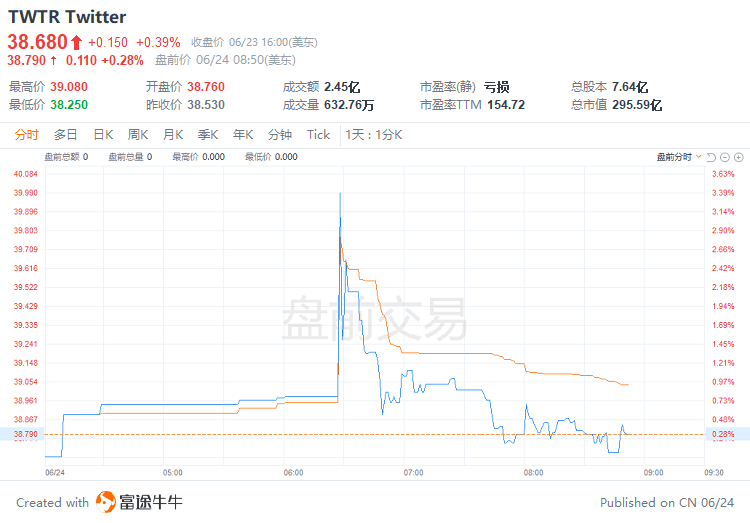This screenshot has height=523, width=750.
Task: Click the +0.28% pre-market change
Action: [123, 60]
